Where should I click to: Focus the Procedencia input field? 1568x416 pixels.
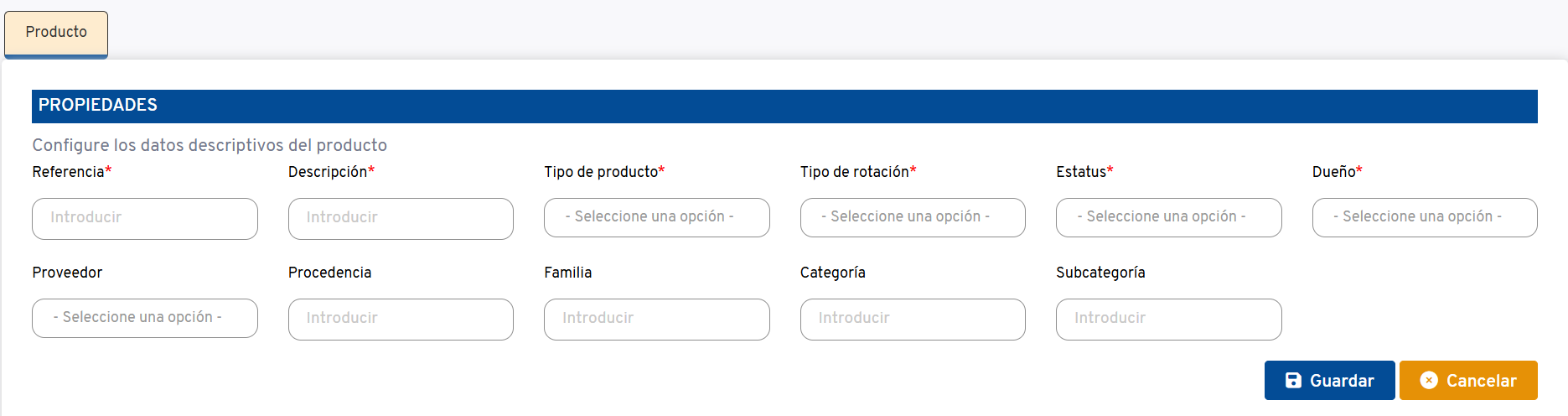(401, 319)
